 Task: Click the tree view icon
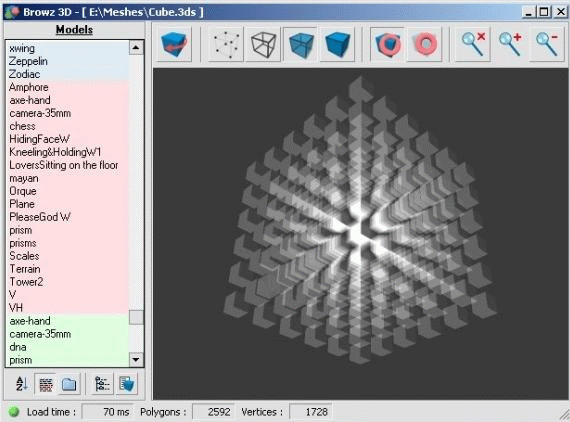click(102, 384)
